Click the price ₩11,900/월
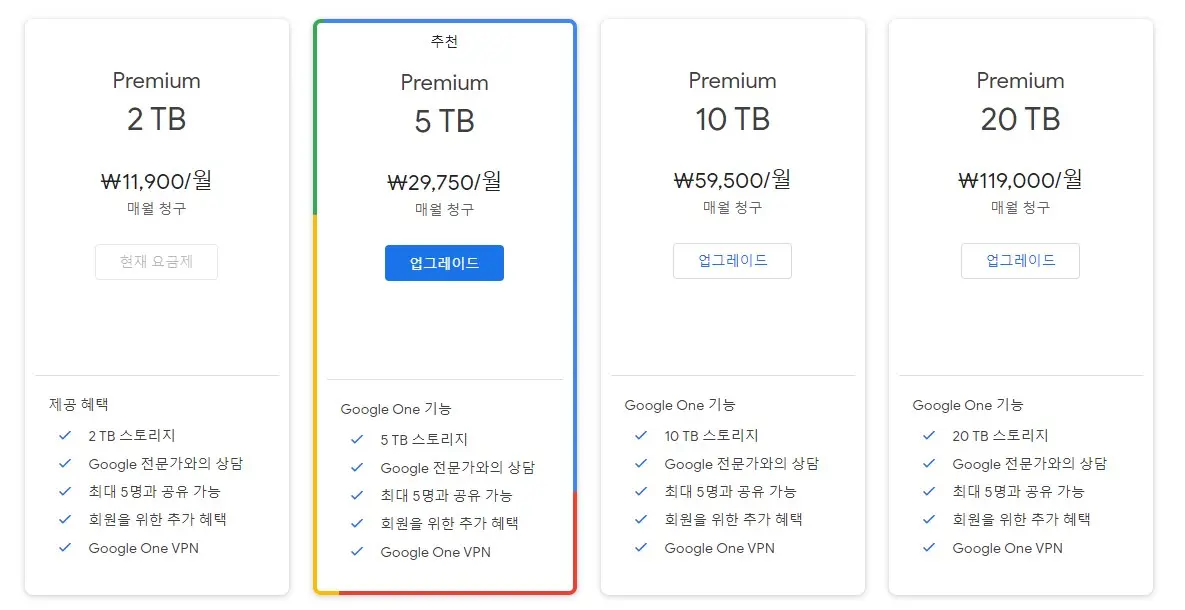 [x=156, y=181]
